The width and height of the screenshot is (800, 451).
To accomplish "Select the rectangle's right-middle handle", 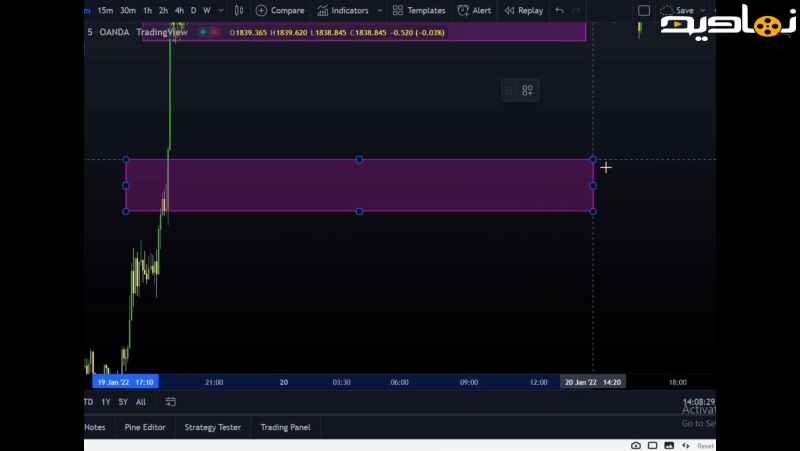I will tap(593, 186).
